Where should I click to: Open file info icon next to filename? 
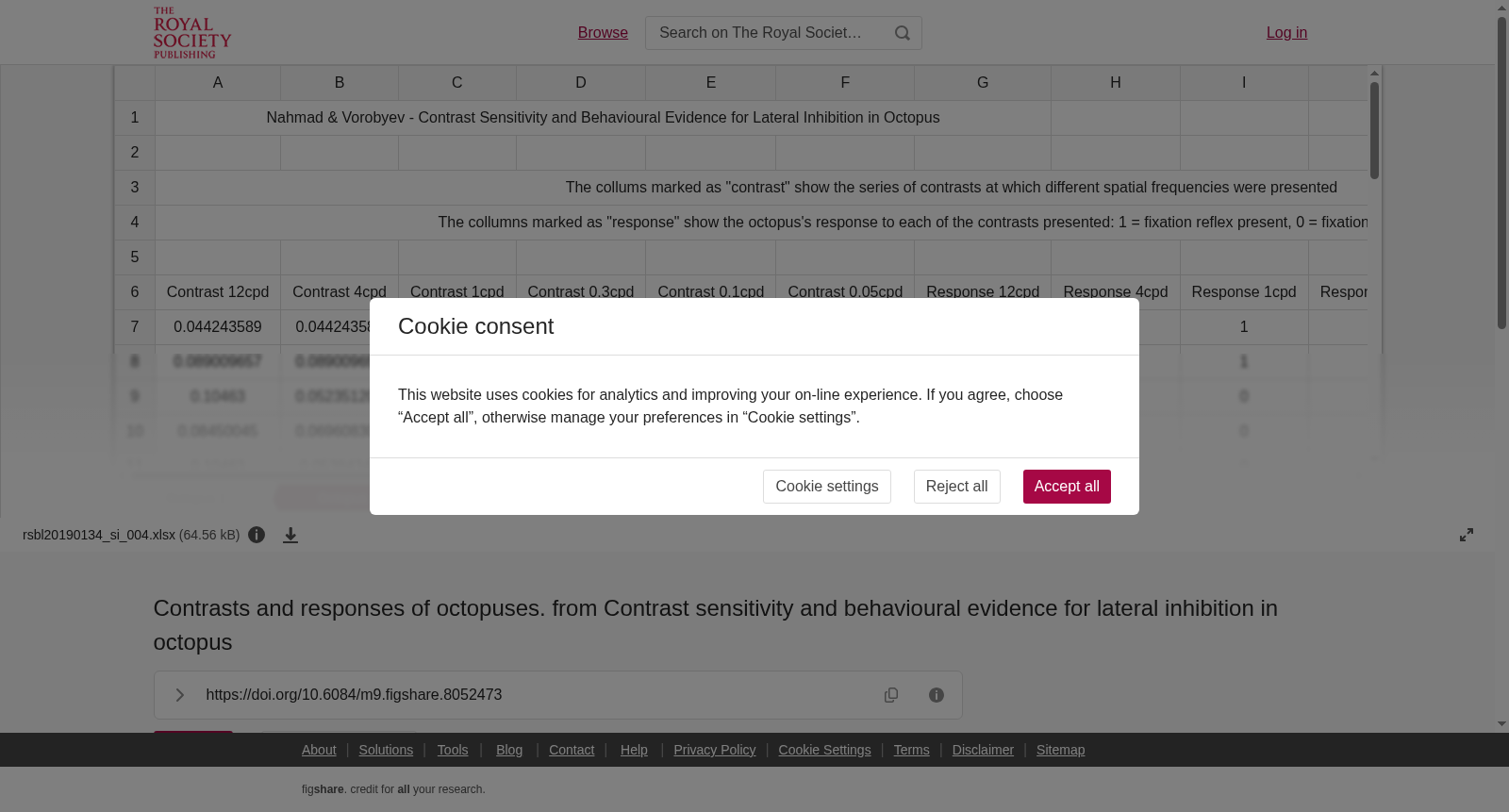[257, 535]
